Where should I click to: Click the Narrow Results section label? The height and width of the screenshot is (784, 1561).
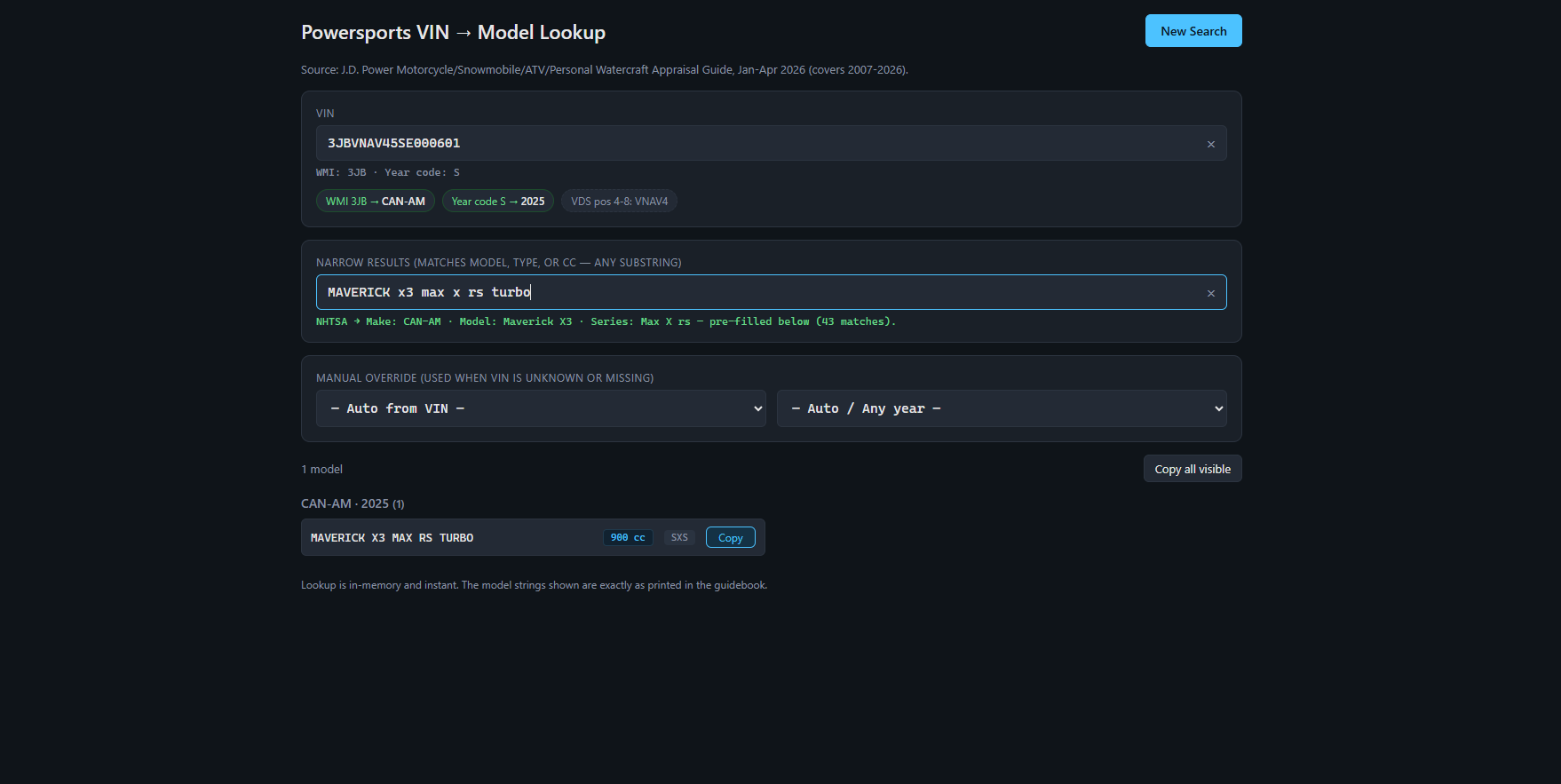pos(499,262)
